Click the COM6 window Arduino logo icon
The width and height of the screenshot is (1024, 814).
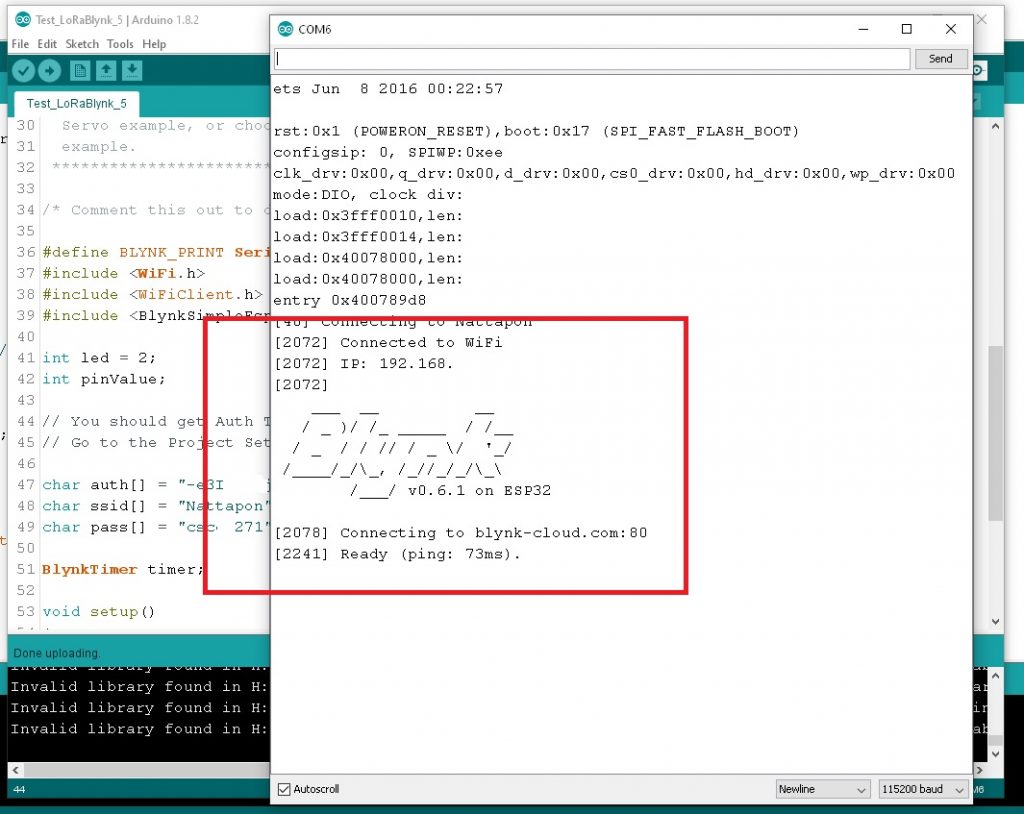285,29
